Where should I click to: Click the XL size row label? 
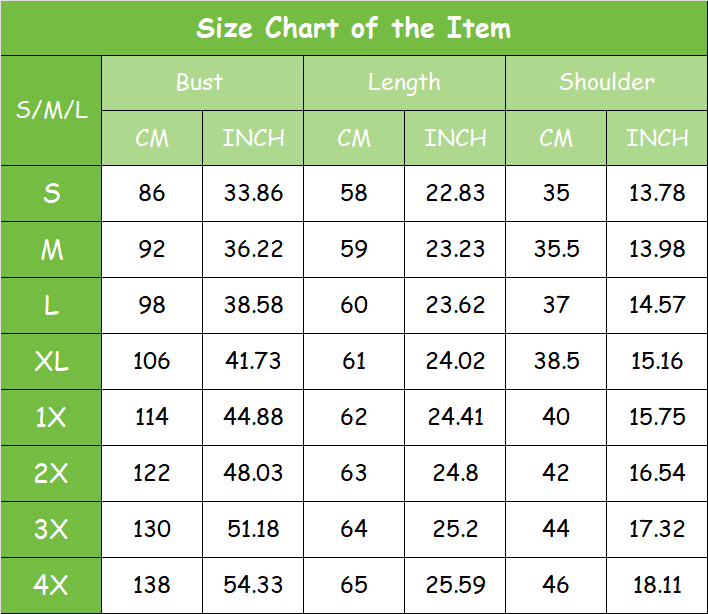click(x=51, y=361)
